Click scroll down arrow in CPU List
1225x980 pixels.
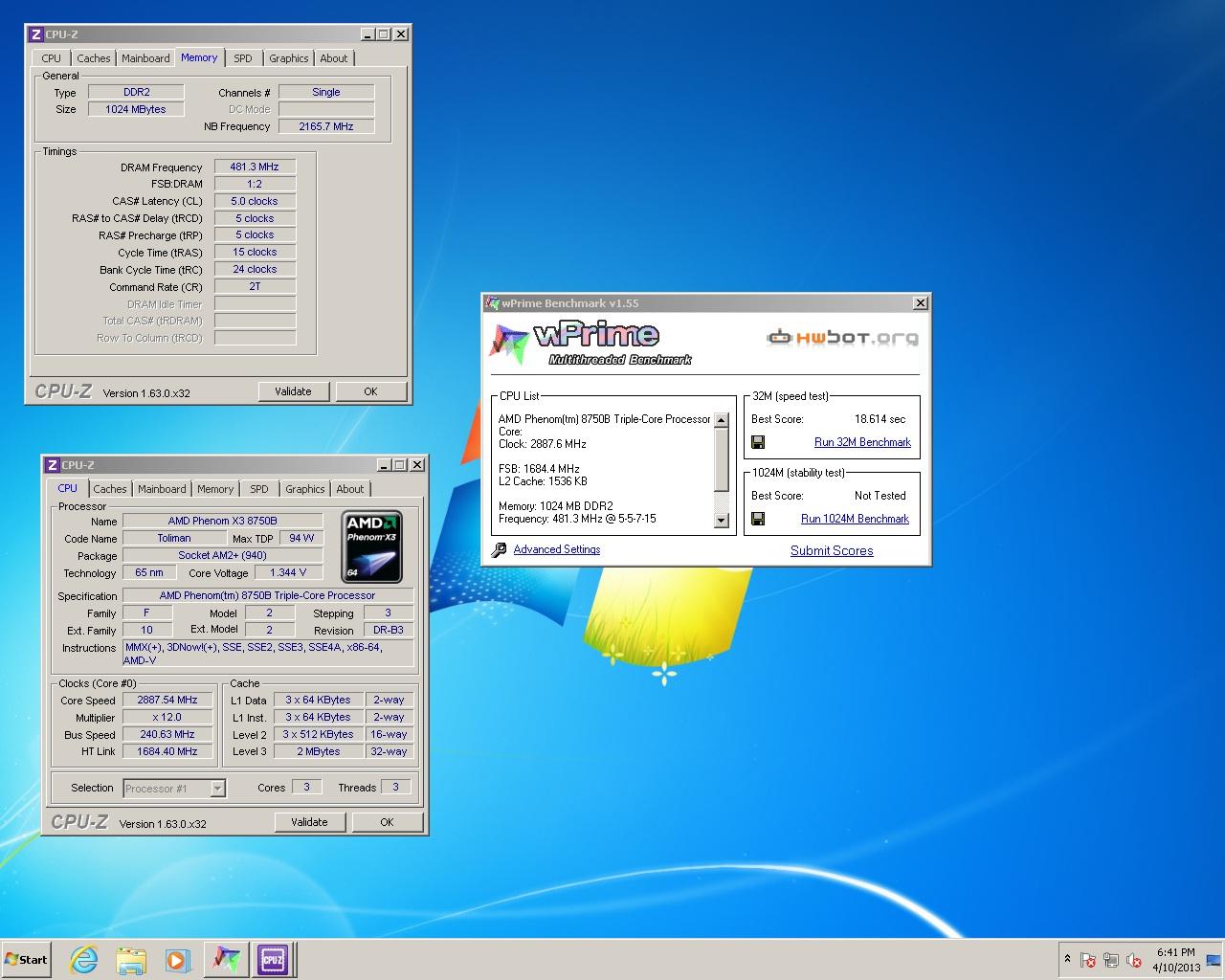click(x=721, y=520)
